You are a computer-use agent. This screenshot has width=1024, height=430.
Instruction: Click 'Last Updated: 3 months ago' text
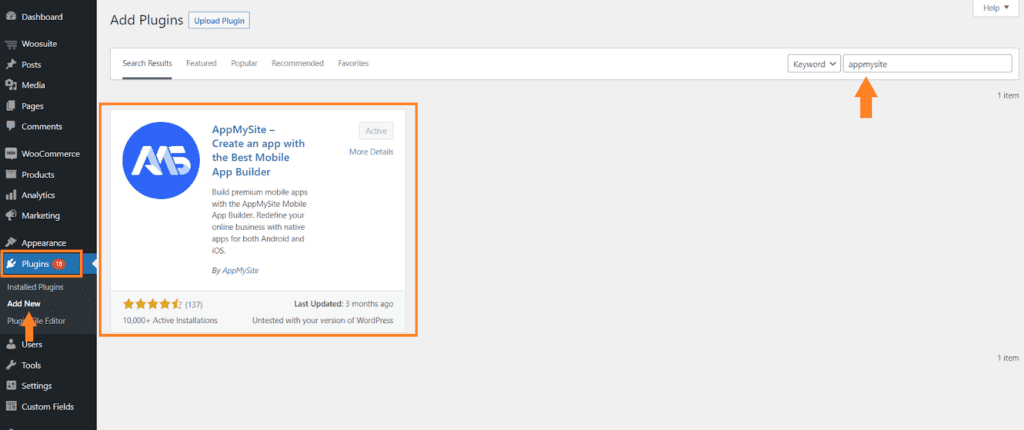point(344,304)
